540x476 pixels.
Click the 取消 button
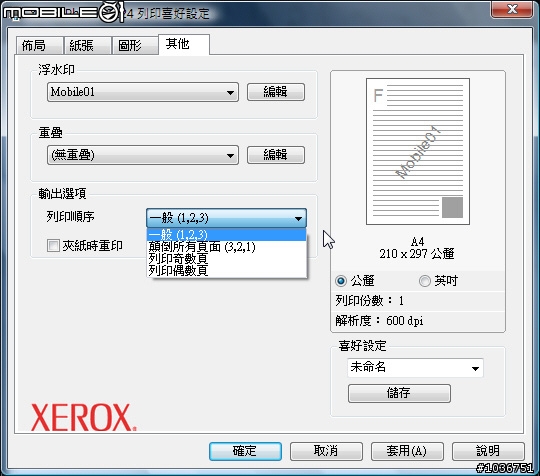tap(326, 451)
